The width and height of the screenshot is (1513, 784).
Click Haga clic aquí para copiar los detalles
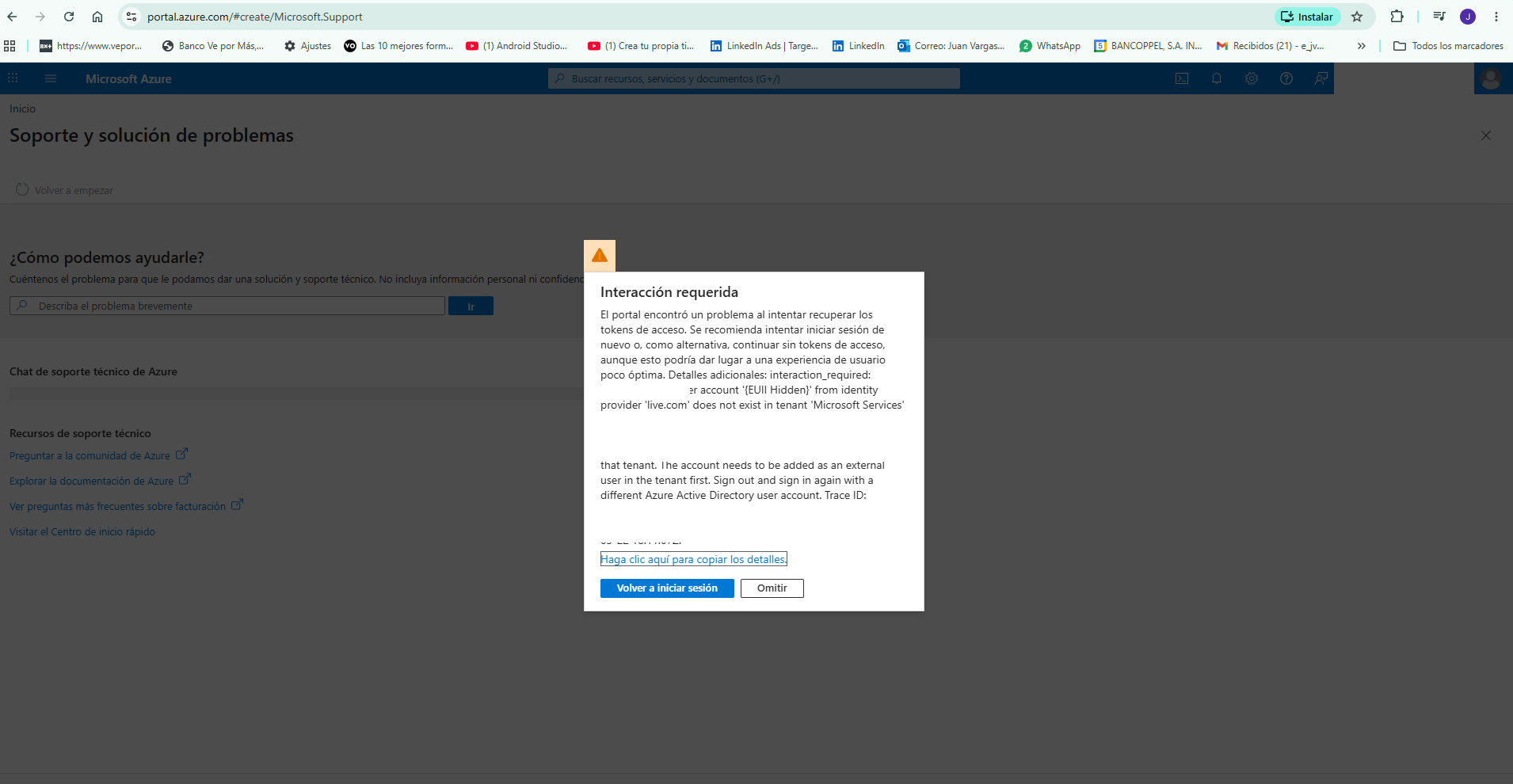click(x=694, y=559)
